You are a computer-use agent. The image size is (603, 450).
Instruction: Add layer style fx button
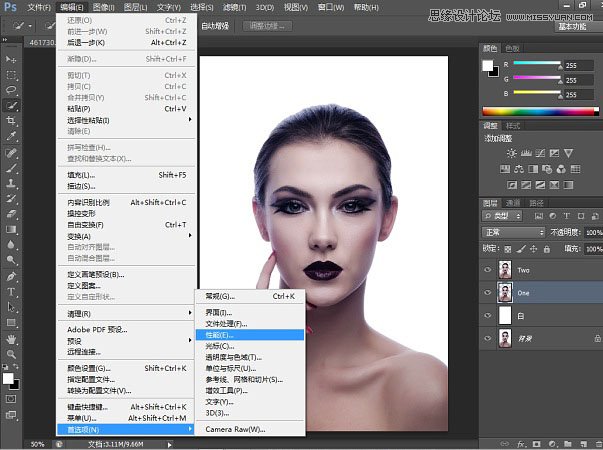(x=521, y=444)
